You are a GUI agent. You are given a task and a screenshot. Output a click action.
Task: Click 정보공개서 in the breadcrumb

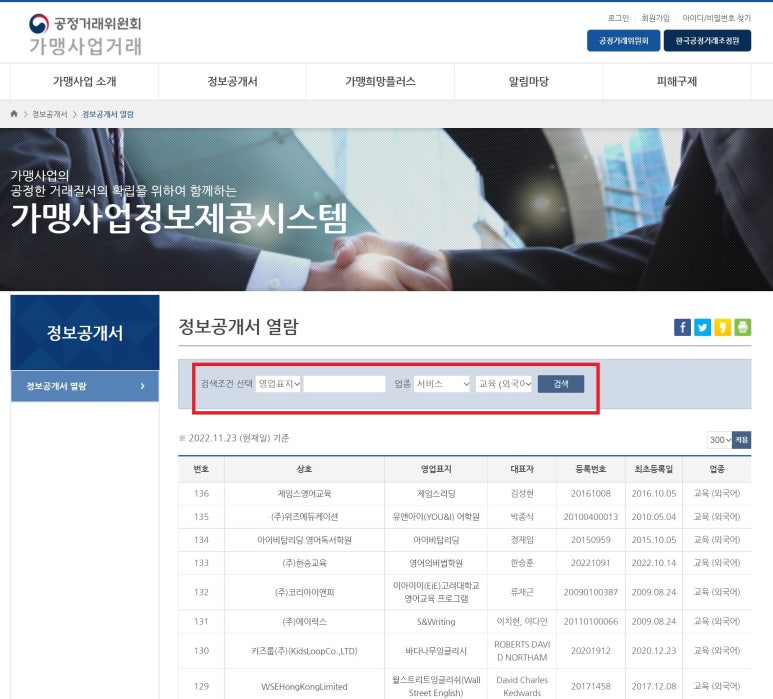click(50, 114)
